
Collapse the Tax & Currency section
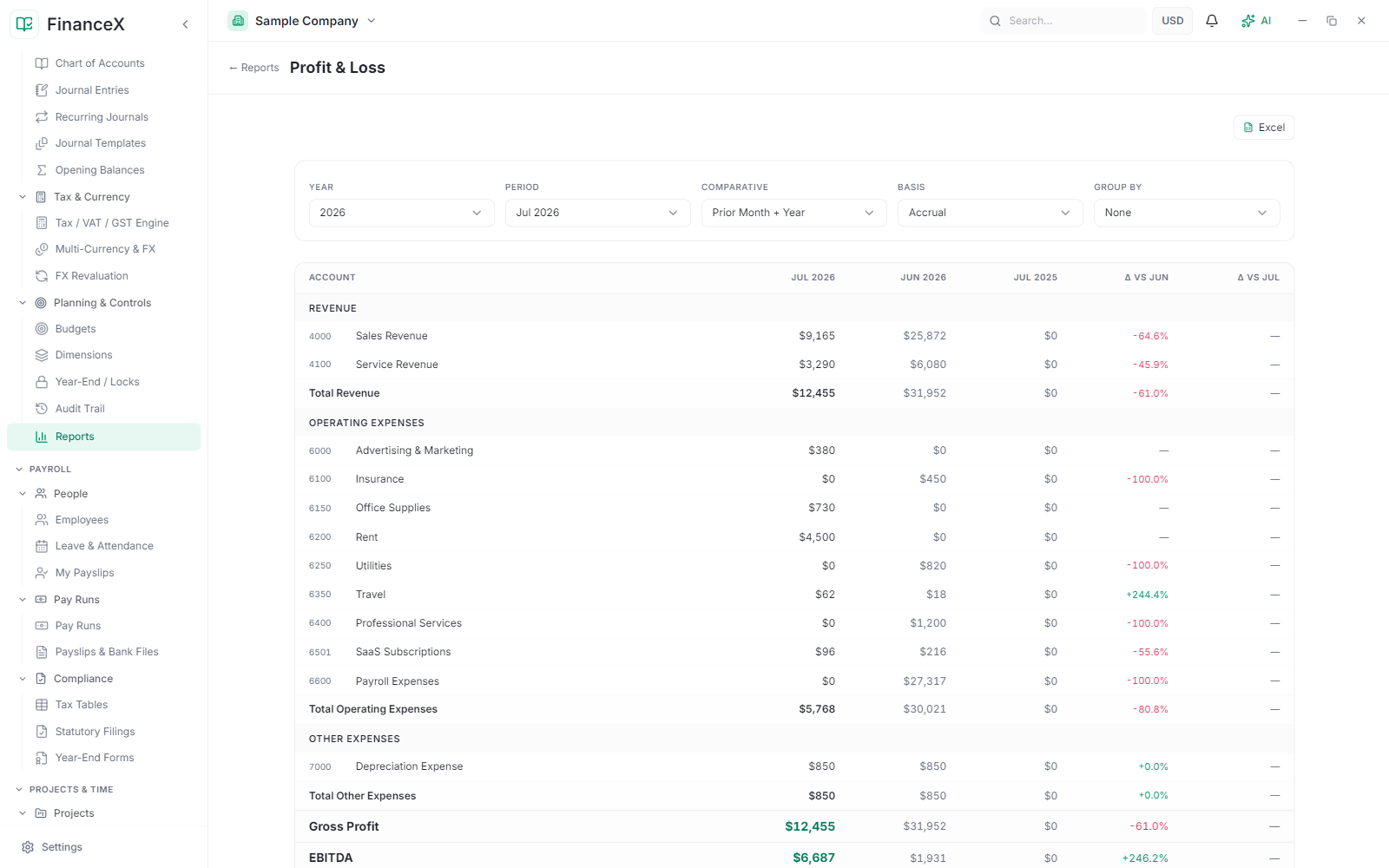pos(23,197)
